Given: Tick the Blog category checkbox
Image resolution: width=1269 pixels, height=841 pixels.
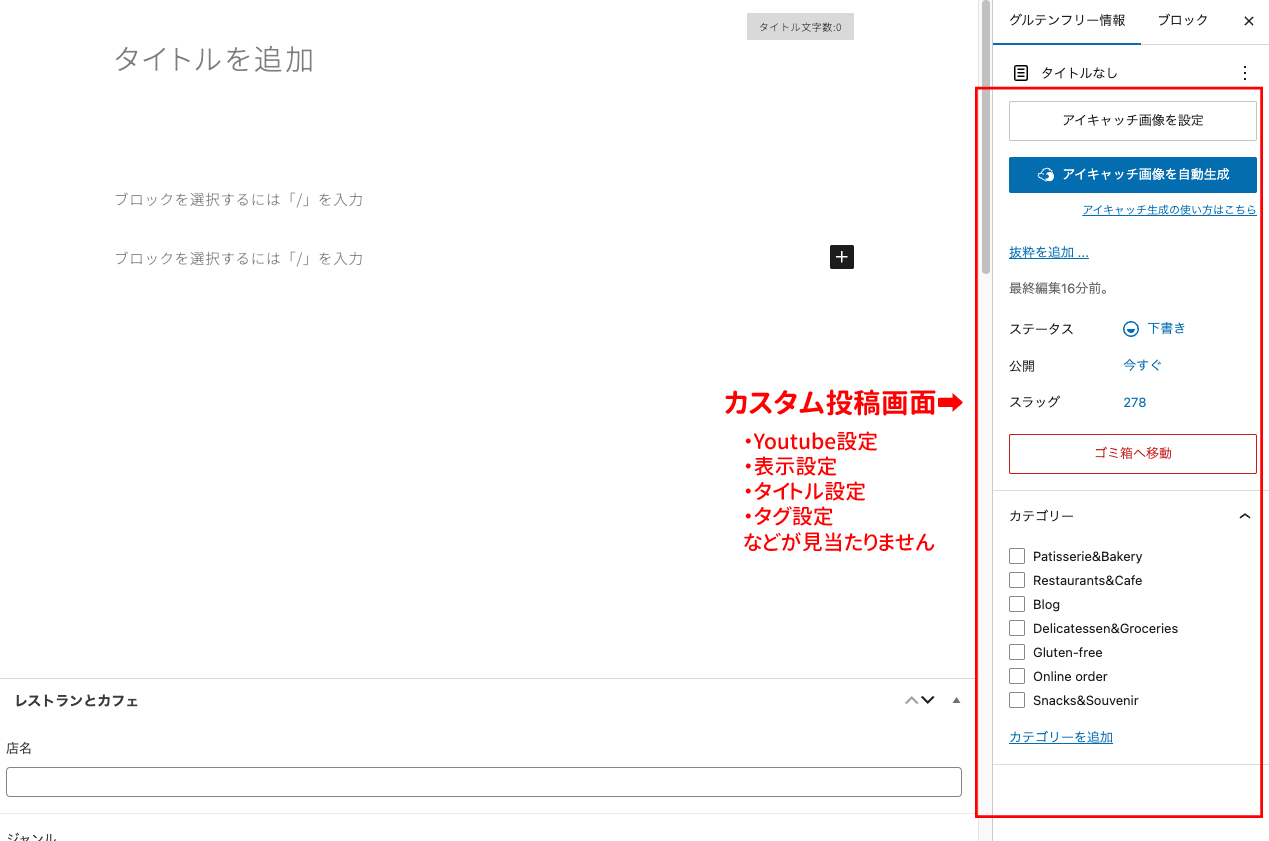Looking at the screenshot, I should tap(1017, 604).
